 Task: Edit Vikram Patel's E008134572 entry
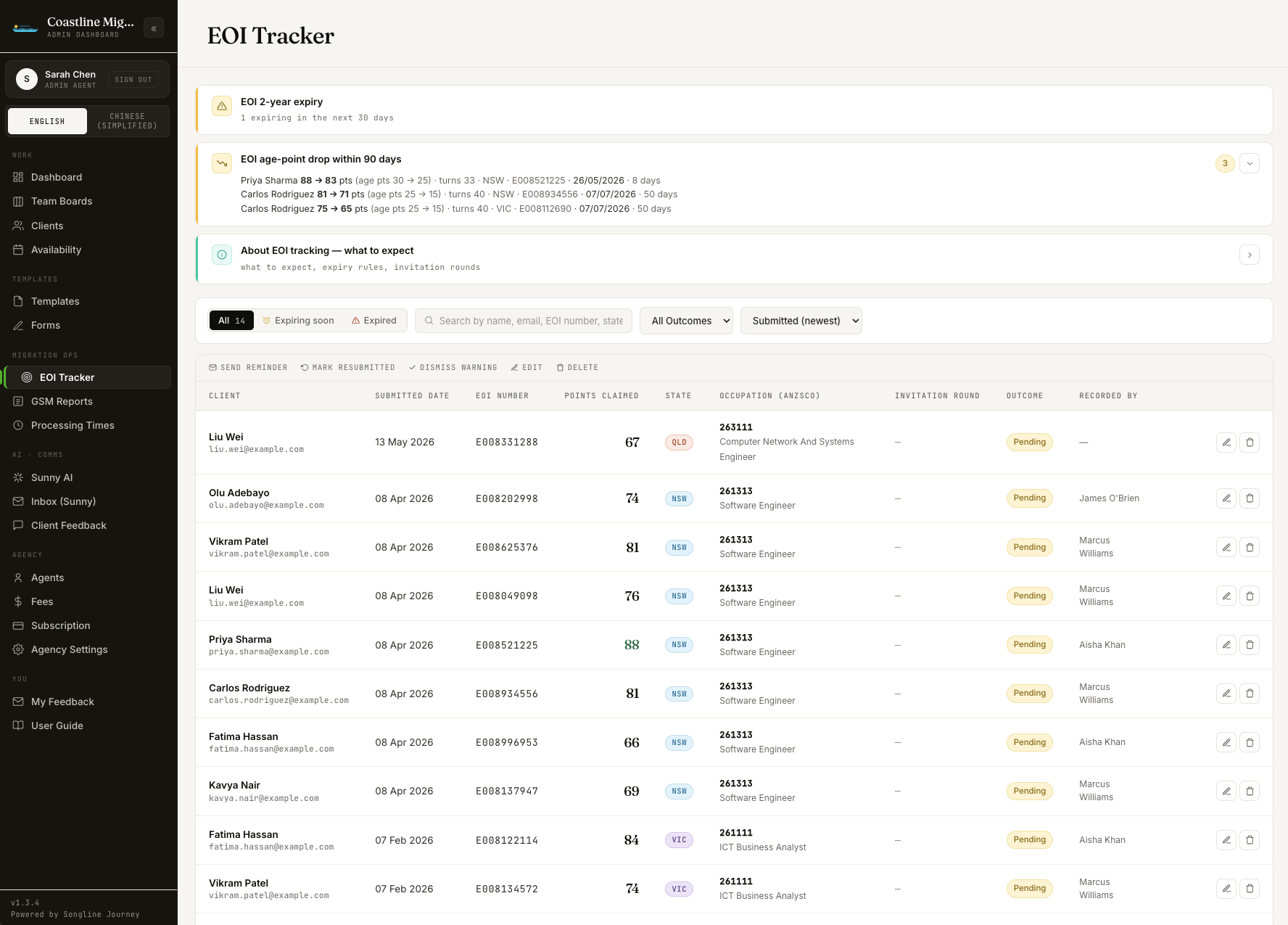point(1226,889)
